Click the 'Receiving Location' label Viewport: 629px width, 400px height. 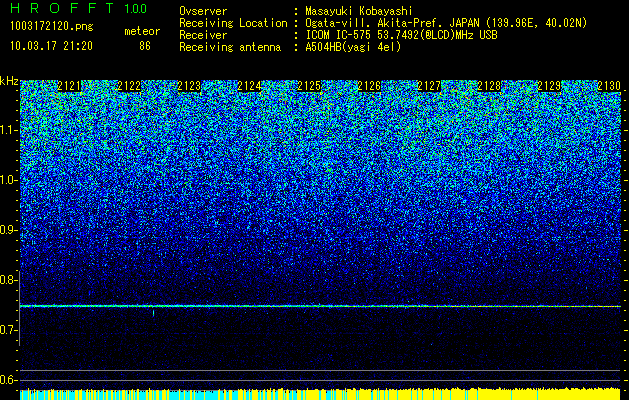click(x=233, y=23)
